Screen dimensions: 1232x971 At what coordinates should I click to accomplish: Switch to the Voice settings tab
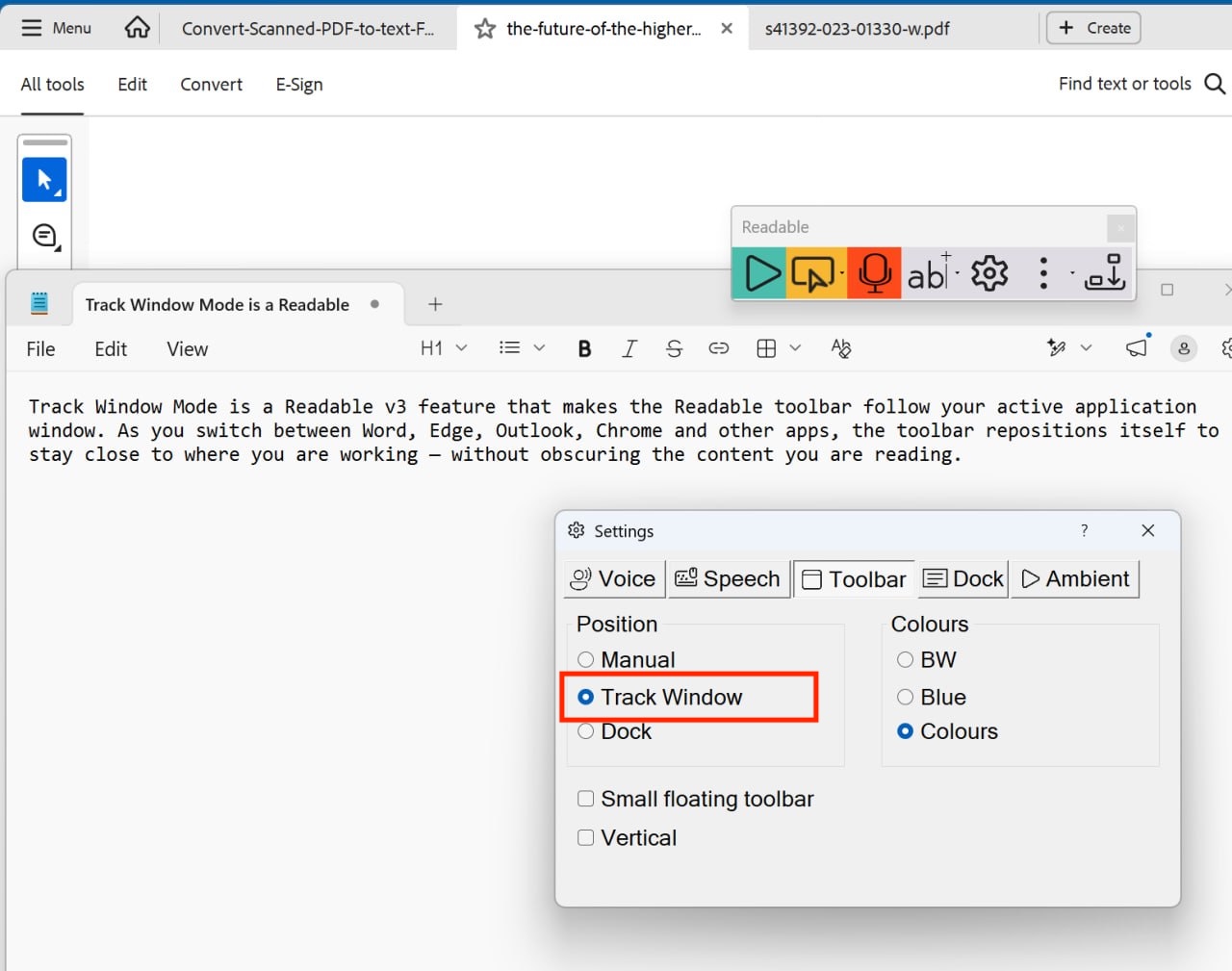point(614,579)
